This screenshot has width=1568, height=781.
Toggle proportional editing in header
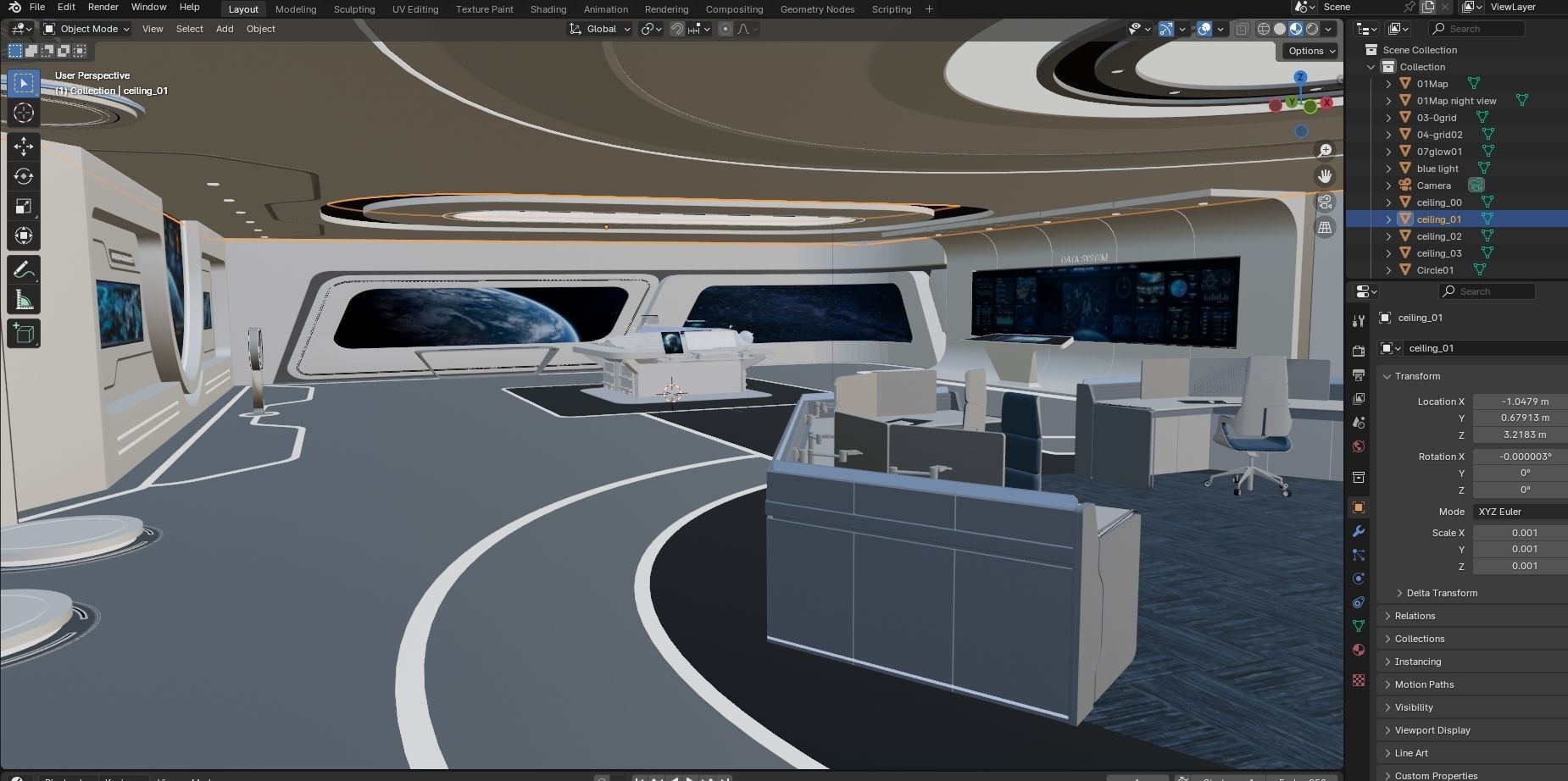[726, 29]
